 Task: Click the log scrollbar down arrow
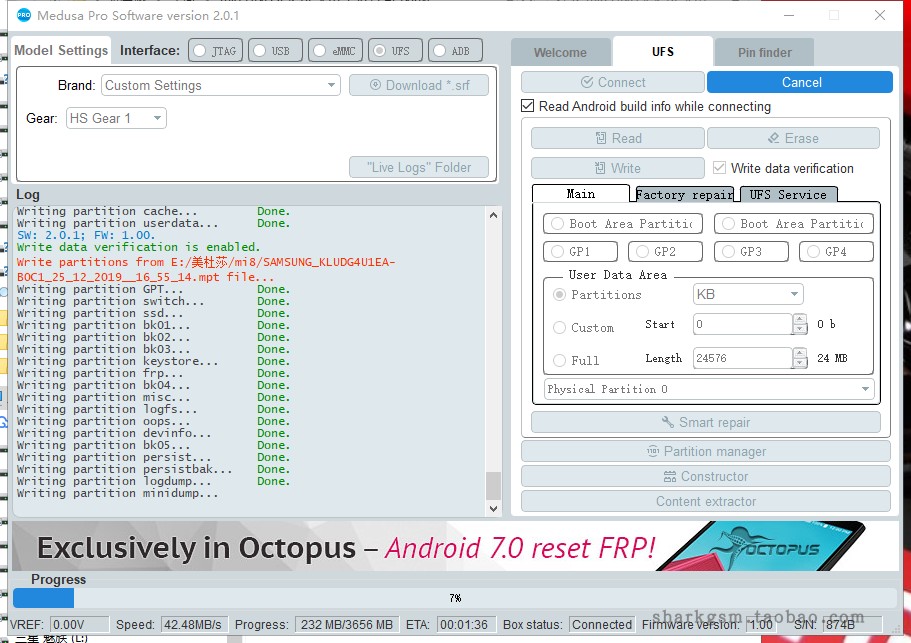pyautogui.click(x=493, y=509)
